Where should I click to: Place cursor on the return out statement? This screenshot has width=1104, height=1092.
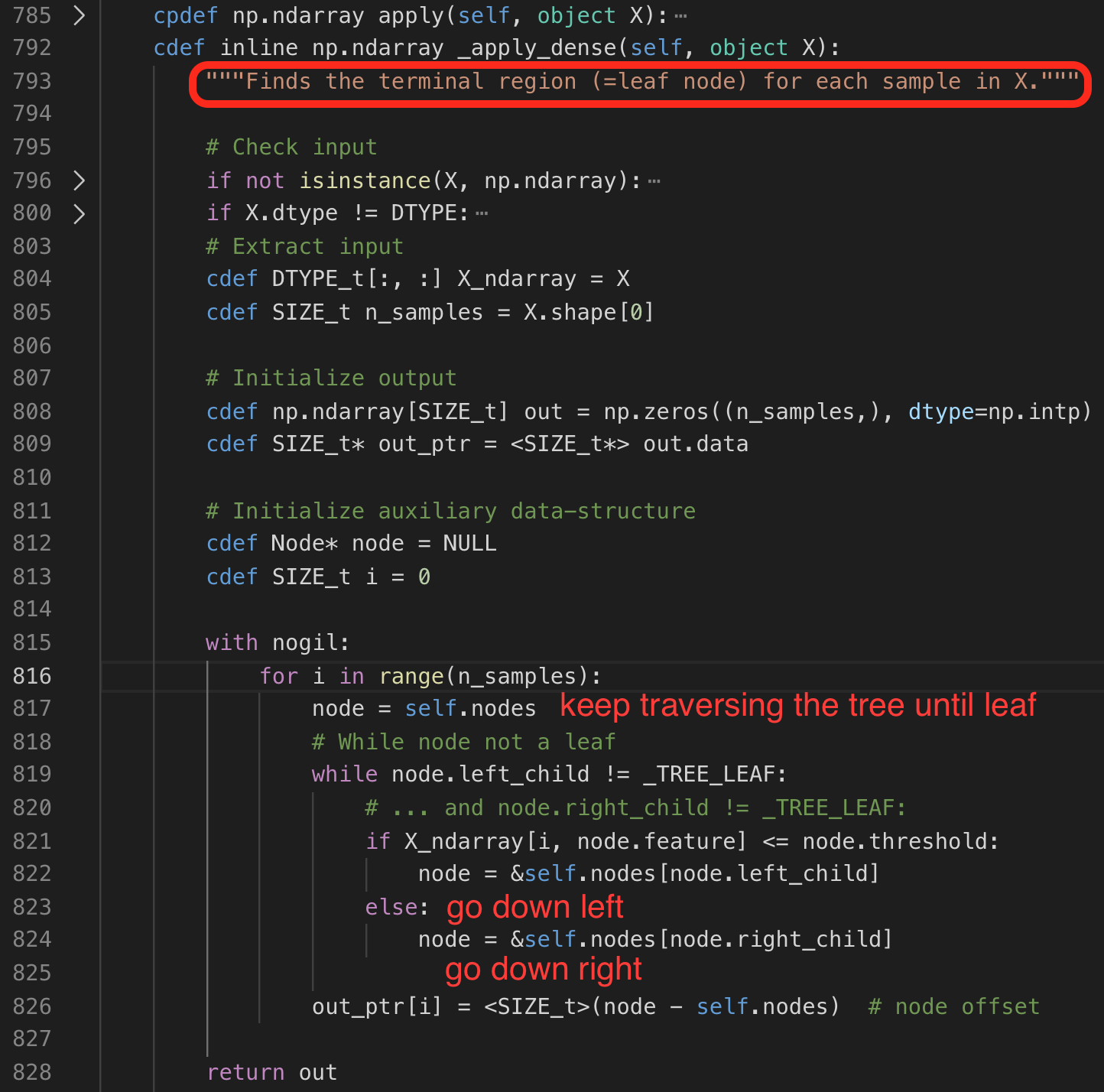[271, 1071]
